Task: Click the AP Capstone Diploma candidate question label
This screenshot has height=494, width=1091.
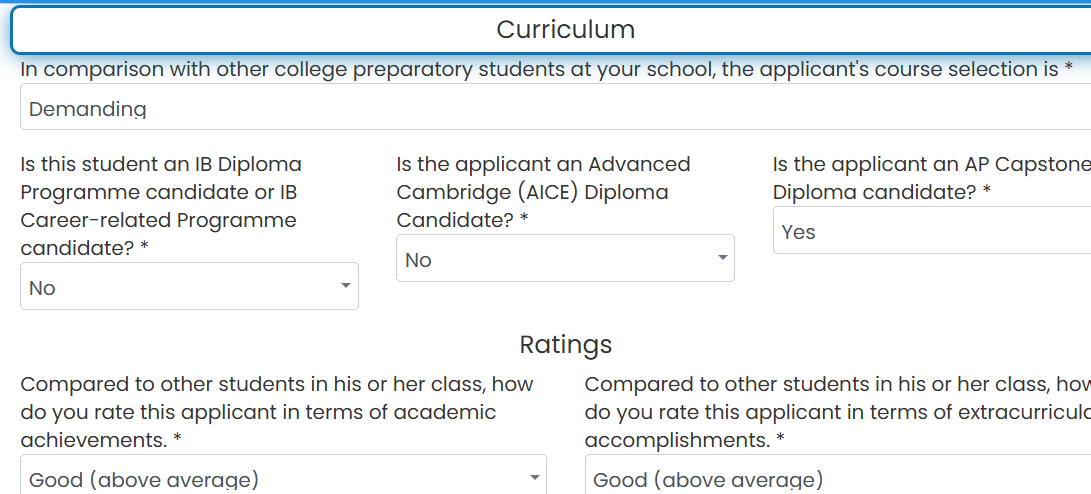Action: pyautogui.click(x=932, y=178)
